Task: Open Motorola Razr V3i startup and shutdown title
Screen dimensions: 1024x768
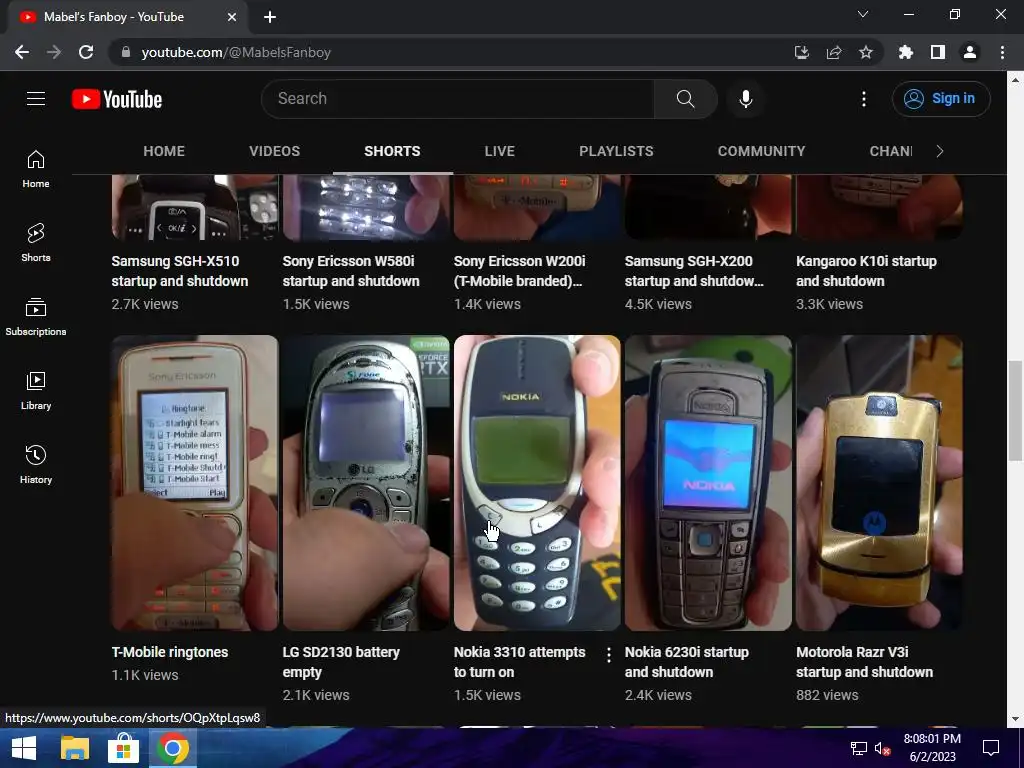Action: 864,662
